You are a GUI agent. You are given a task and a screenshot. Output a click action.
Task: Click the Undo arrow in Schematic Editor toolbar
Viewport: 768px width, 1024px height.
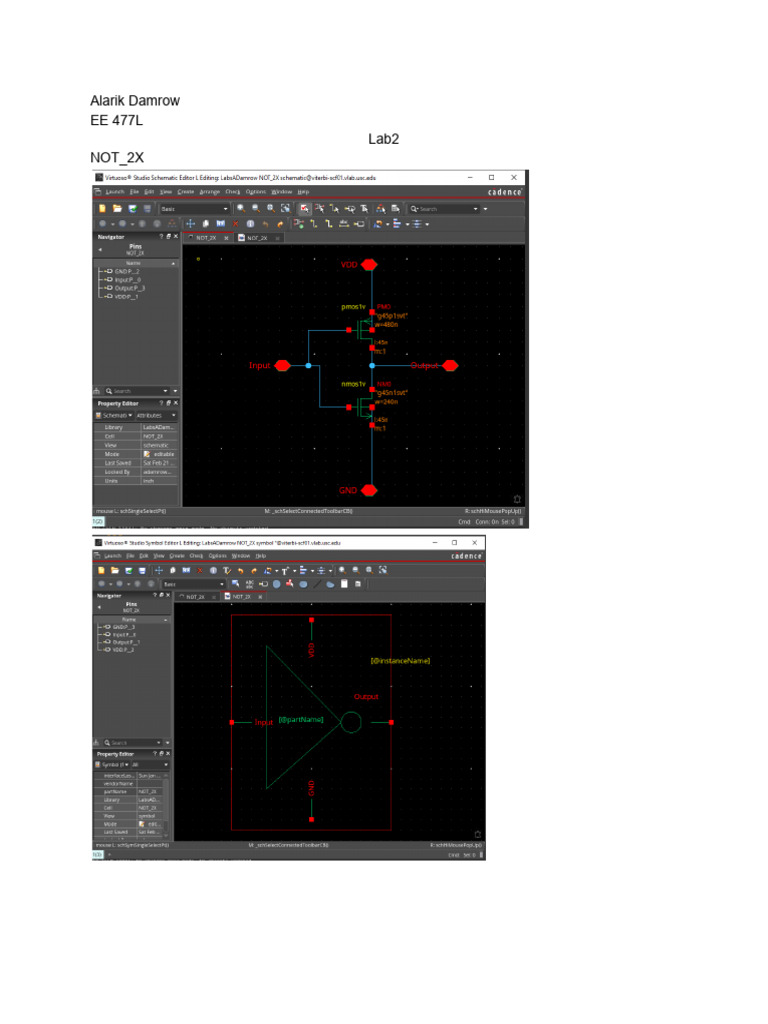pos(265,224)
